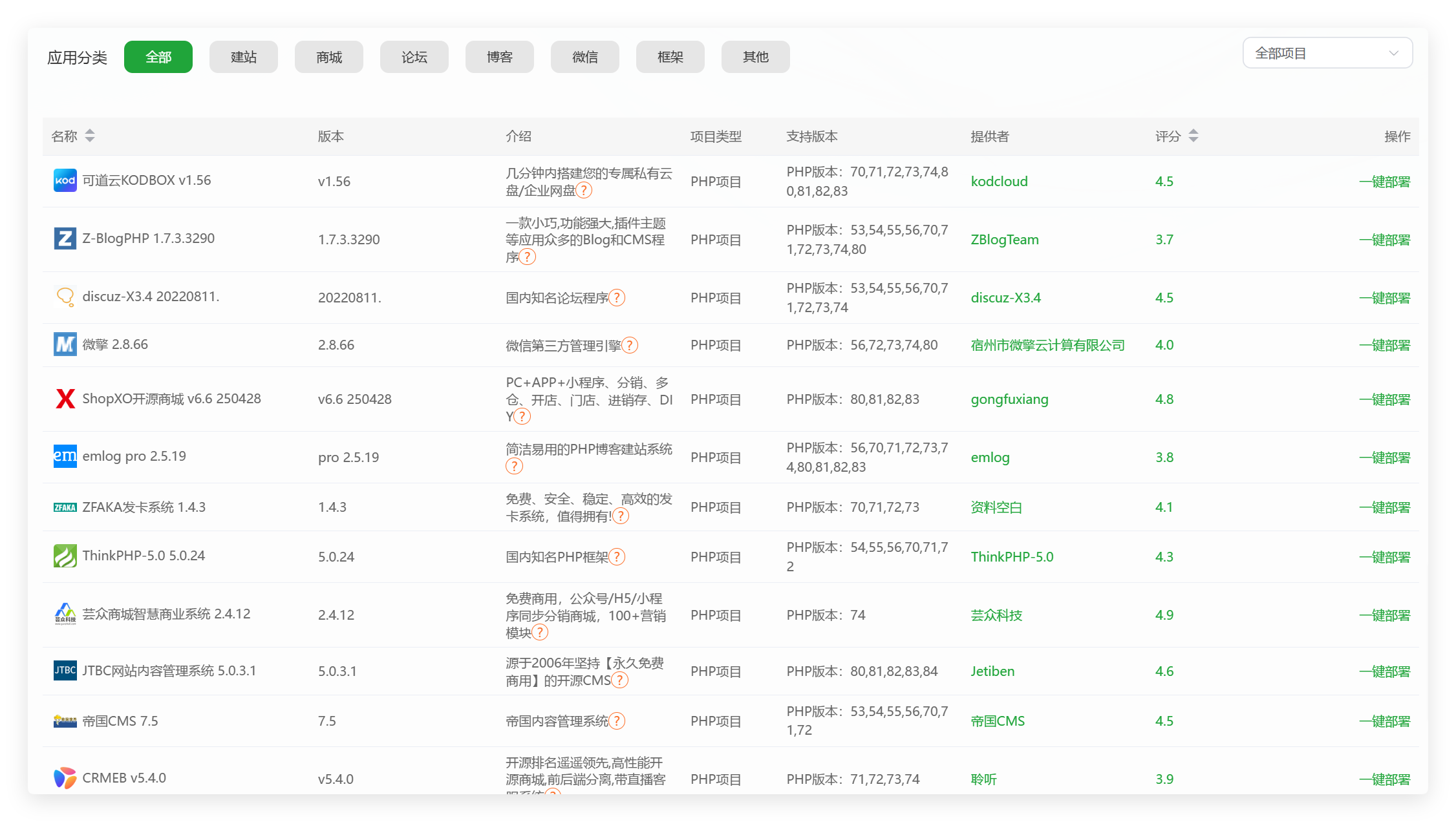The image size is (1456, 822).
Task: Select the 微信 category tab
Action: tap(585, 57)
